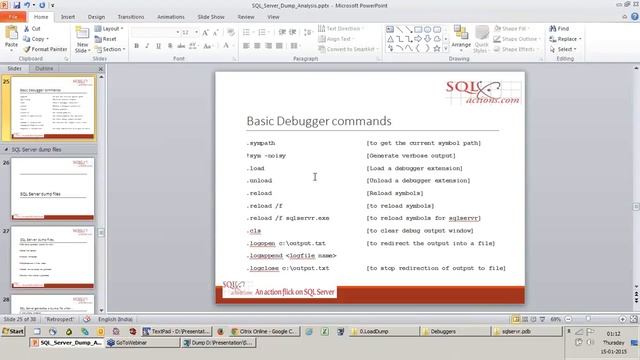
Task: Collapse SQL Server dump files section
Action: [x=6, y=150]
